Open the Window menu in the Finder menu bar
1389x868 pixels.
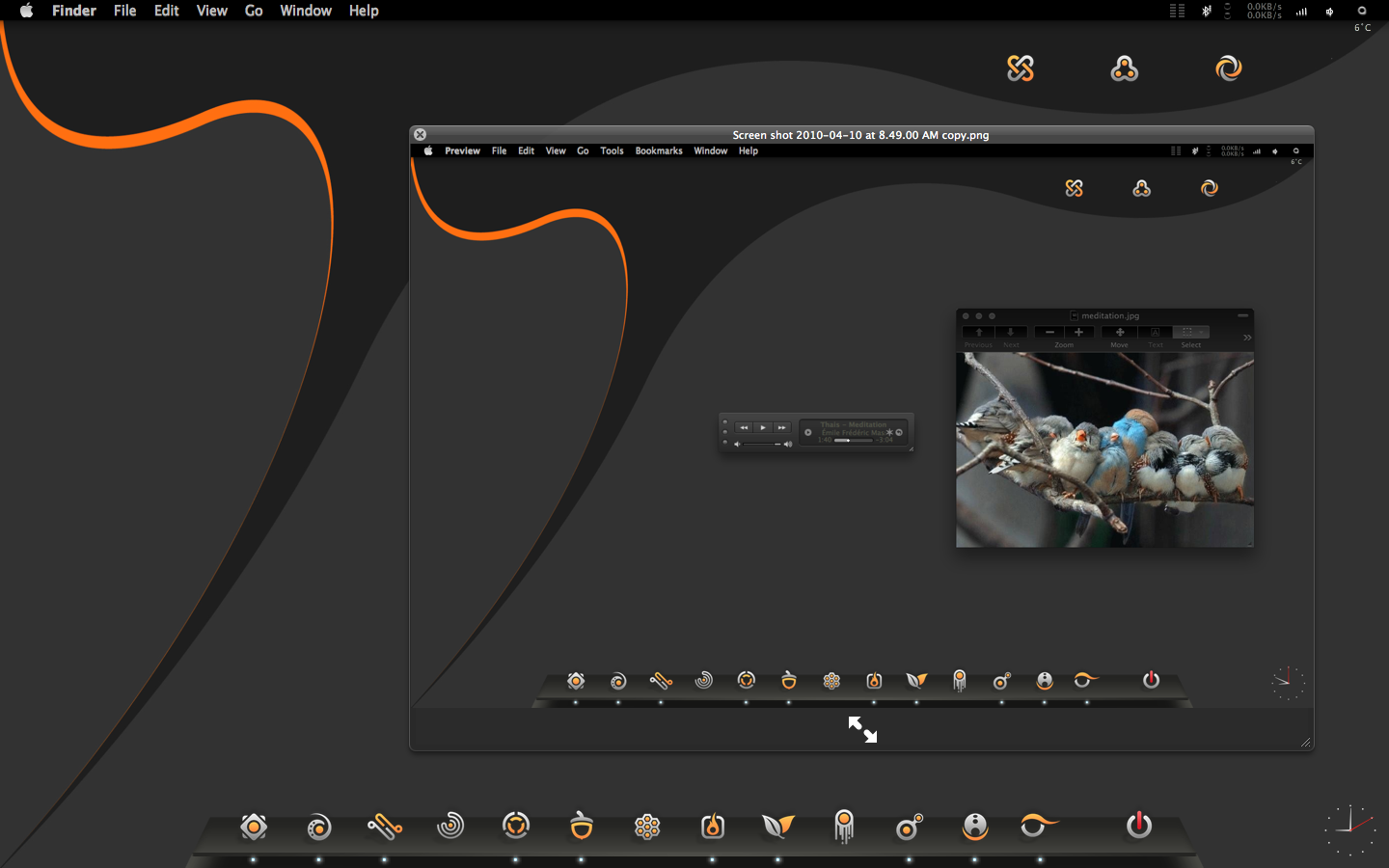(306, 11)
